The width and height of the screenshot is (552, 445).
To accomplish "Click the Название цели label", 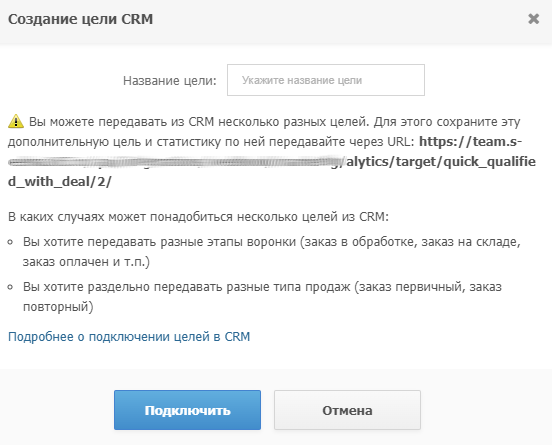I will pyautogui.click(x=170, y=81).
